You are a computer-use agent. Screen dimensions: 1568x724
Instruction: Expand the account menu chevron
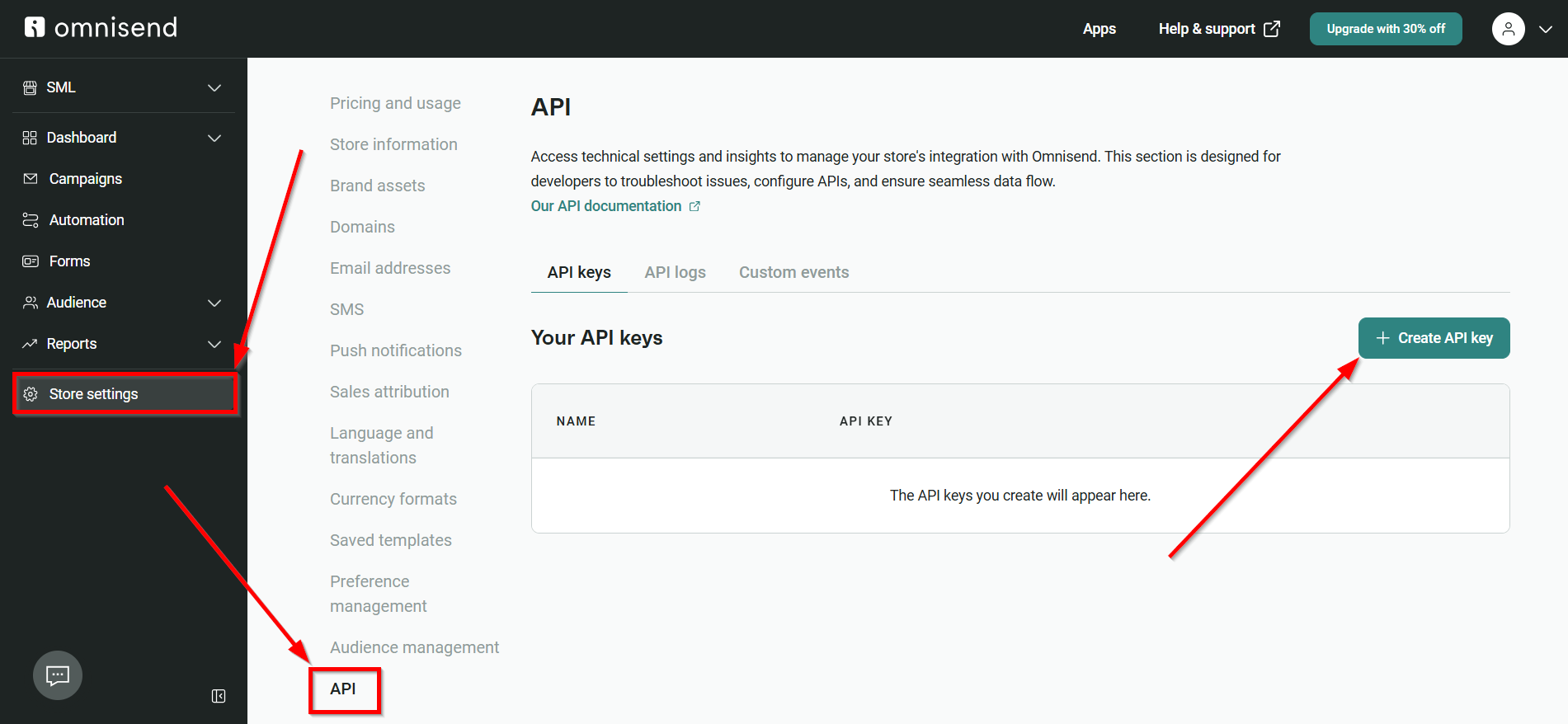tap(1546, 29)
